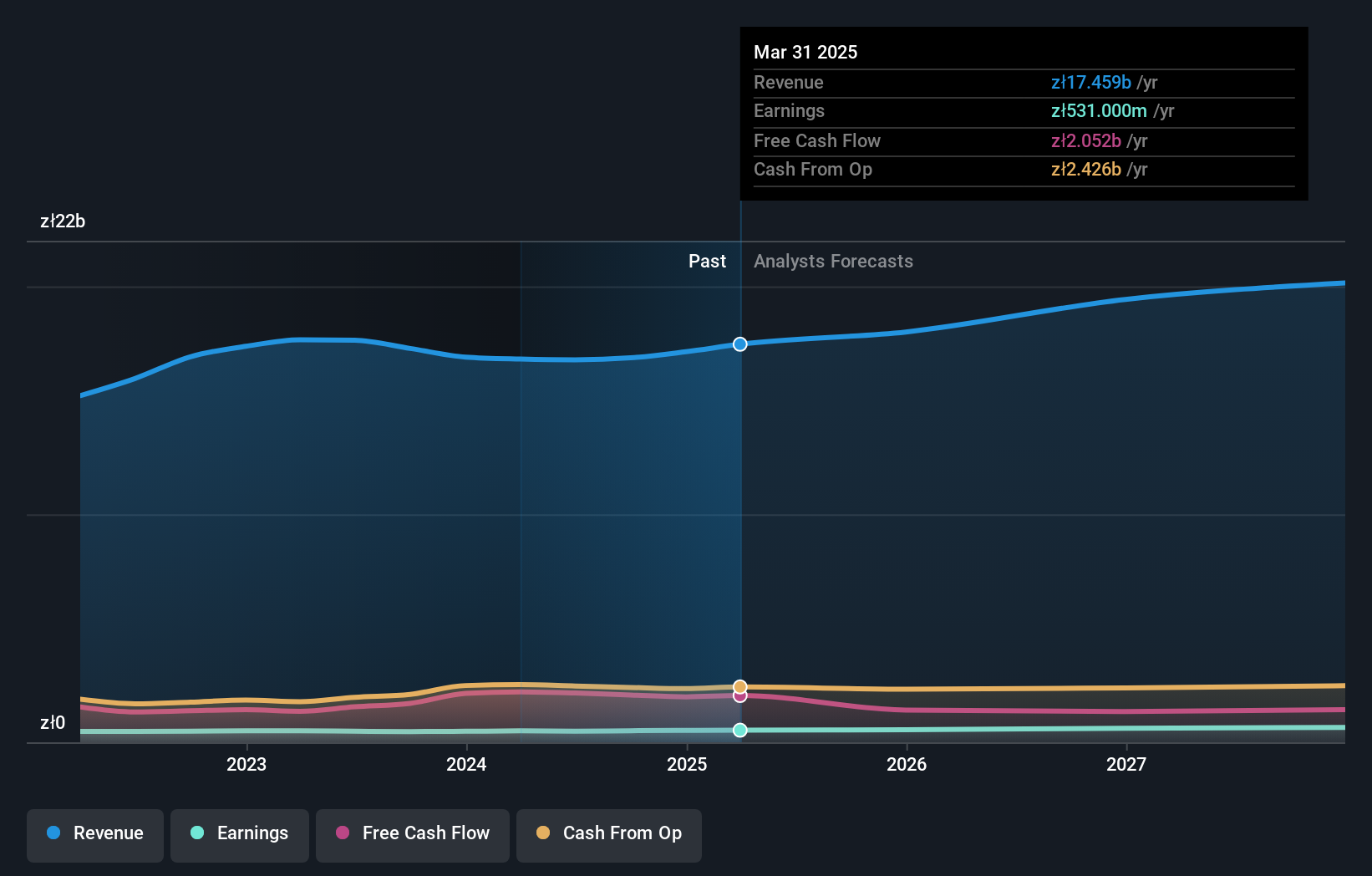Select the Revenue marker on the chart
Image resolution: width=1372 pixels, height=876 pixels.
point(739,344)
